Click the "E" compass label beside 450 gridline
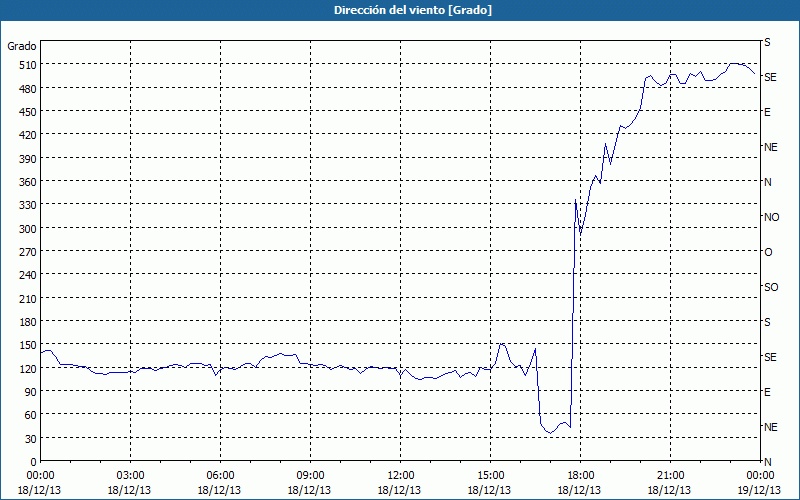 pos(767,112)
